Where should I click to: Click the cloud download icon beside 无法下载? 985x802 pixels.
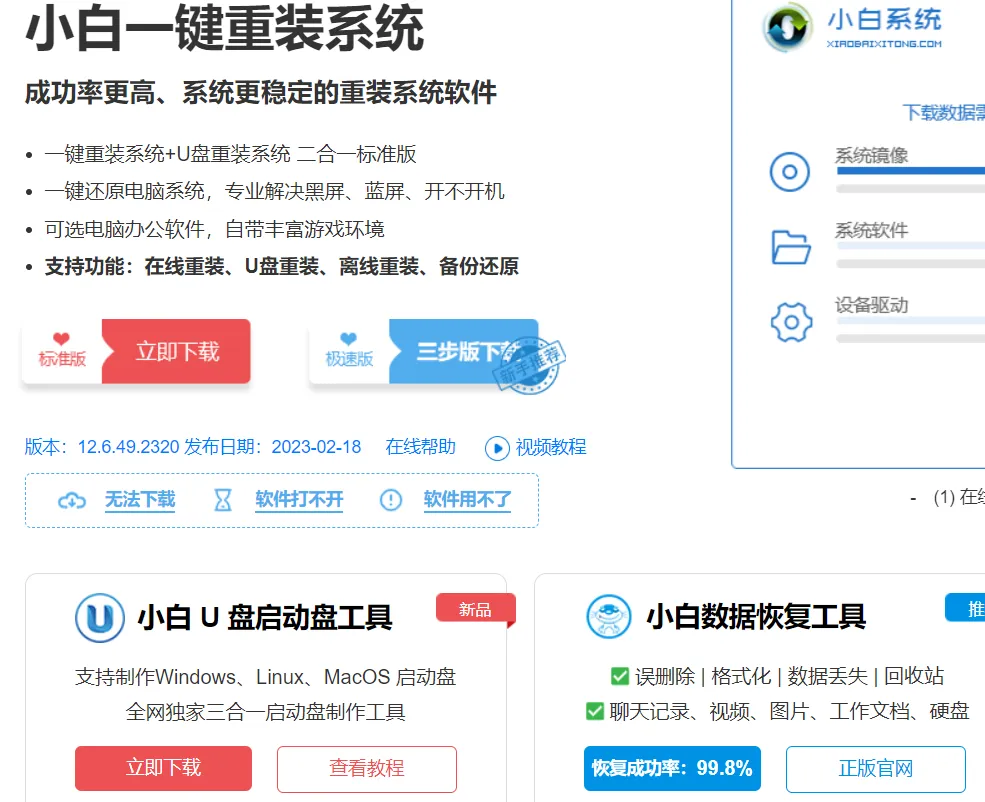click(x=72, y=501)
